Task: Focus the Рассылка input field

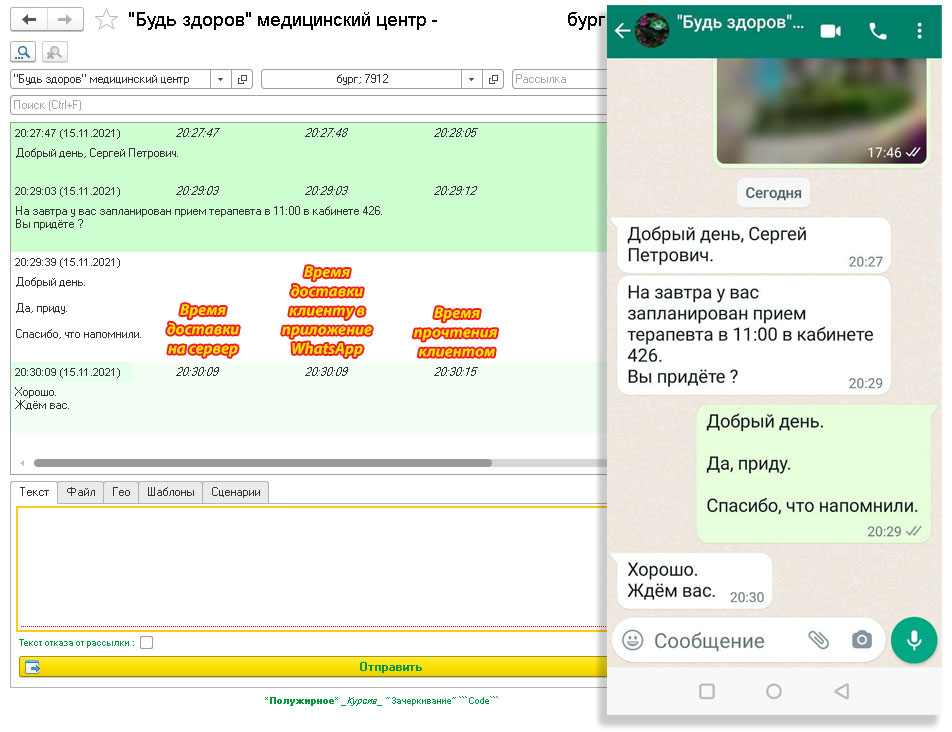Action: click(x=559, y=79)
